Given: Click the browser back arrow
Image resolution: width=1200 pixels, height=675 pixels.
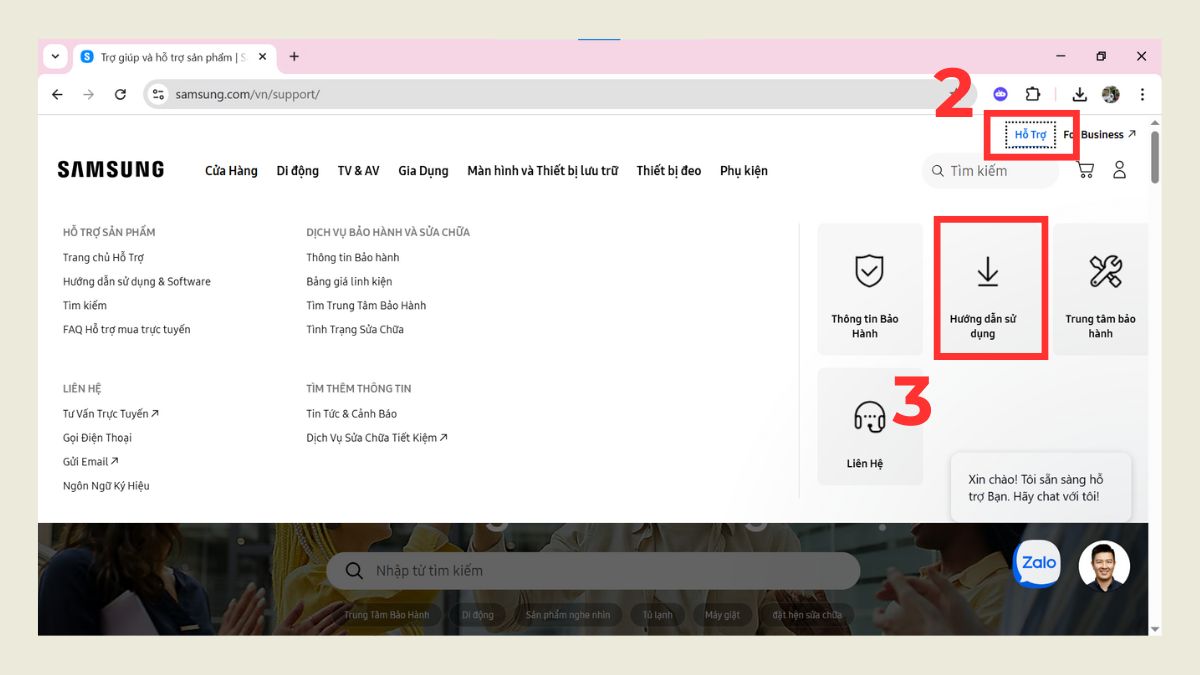Looking at the screenshot, I should click(57, 94).
